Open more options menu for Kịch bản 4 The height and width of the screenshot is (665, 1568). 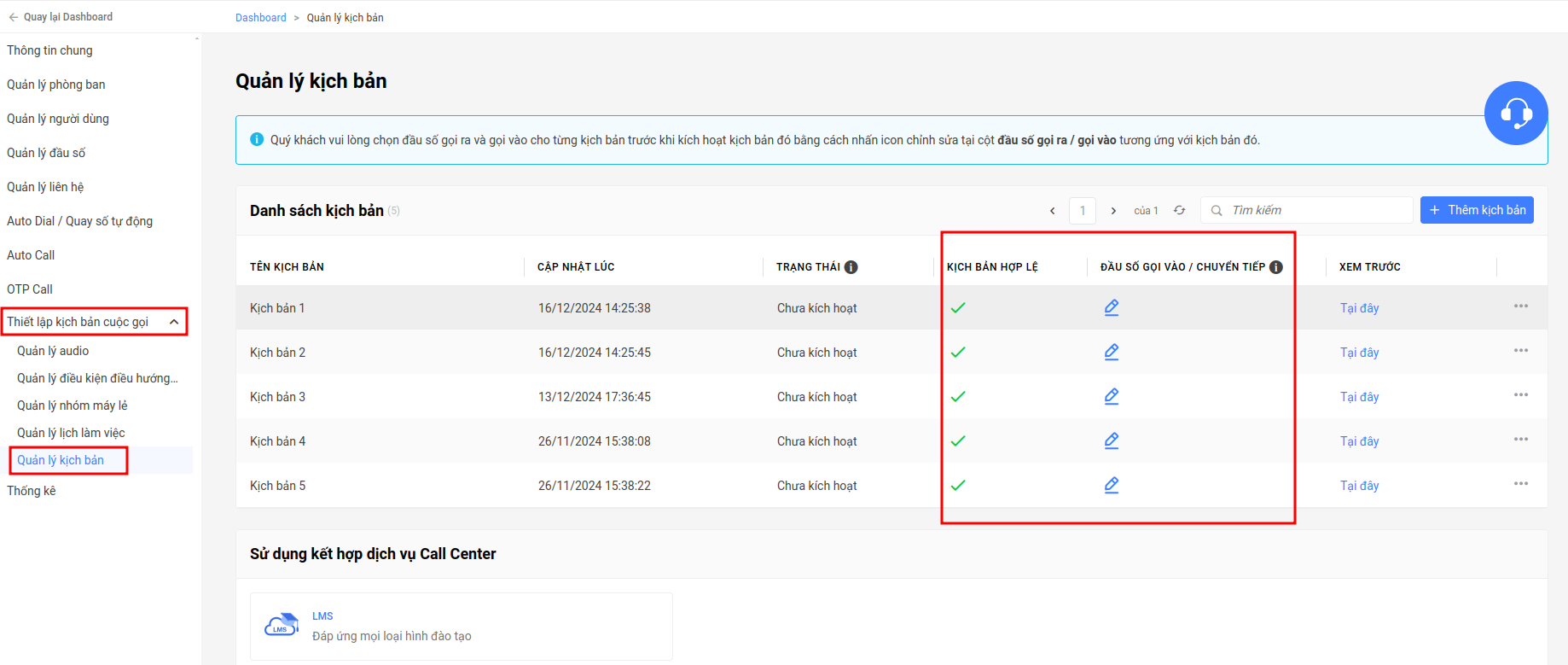tap(1521, 439)
